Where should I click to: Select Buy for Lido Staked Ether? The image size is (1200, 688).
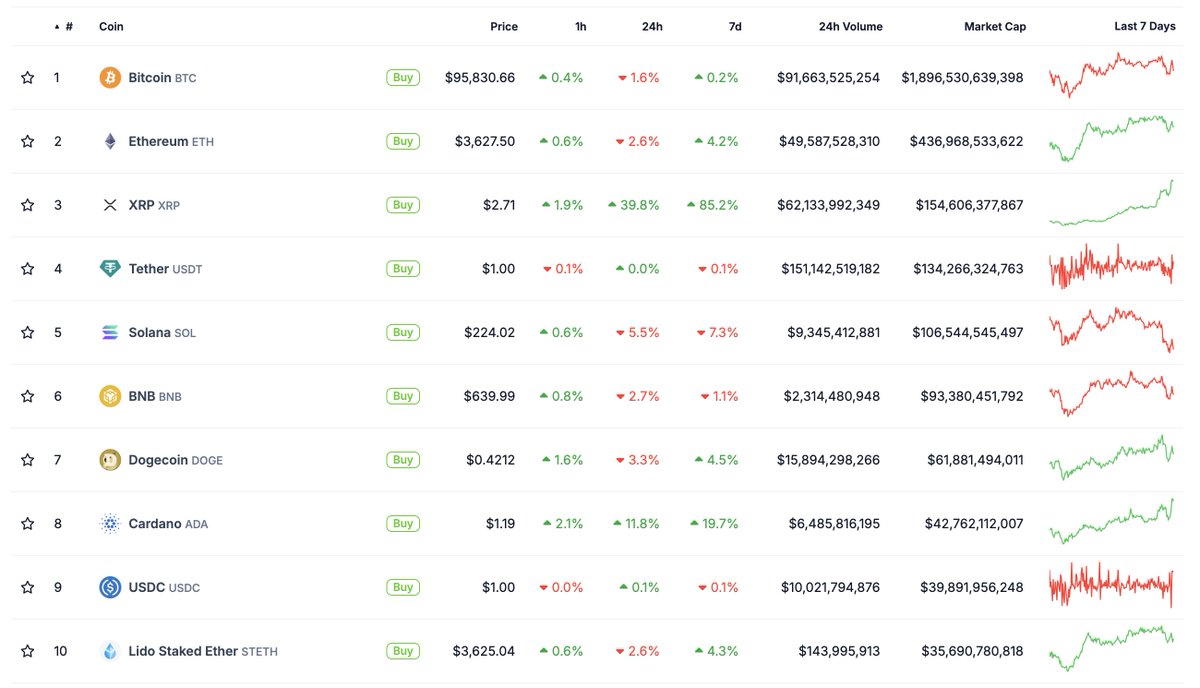pos(403,651)
